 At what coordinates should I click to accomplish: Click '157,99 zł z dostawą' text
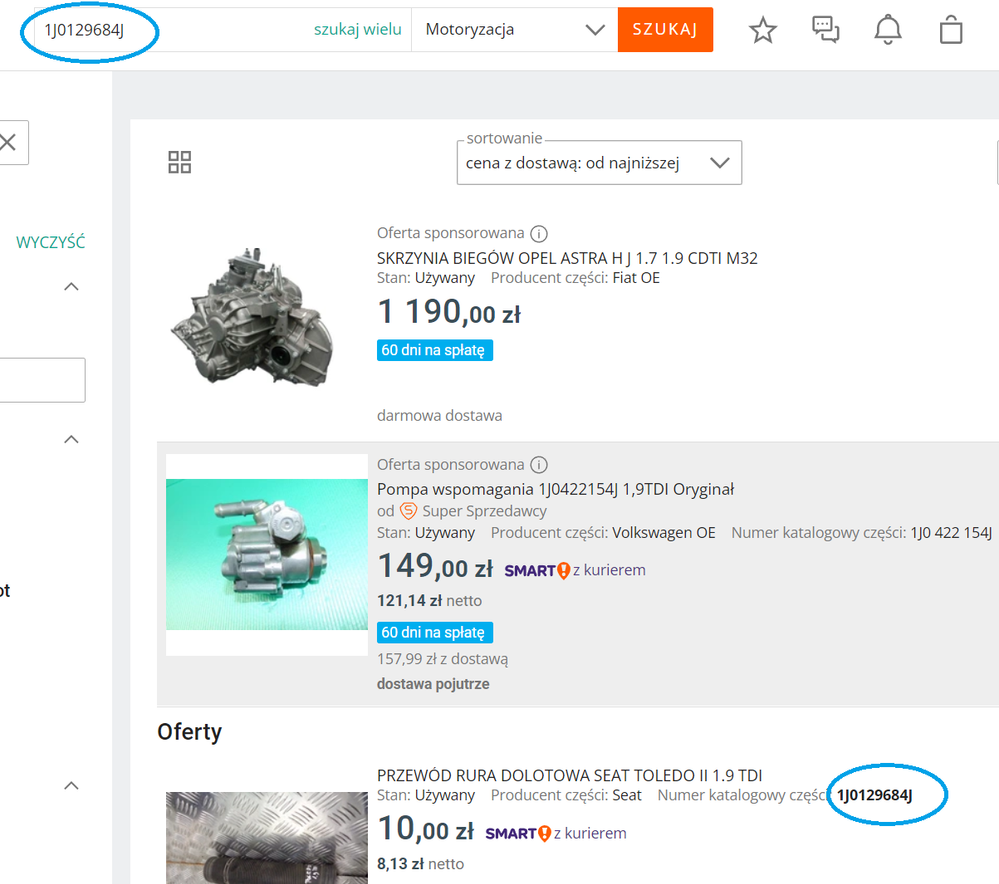(443, 659)
